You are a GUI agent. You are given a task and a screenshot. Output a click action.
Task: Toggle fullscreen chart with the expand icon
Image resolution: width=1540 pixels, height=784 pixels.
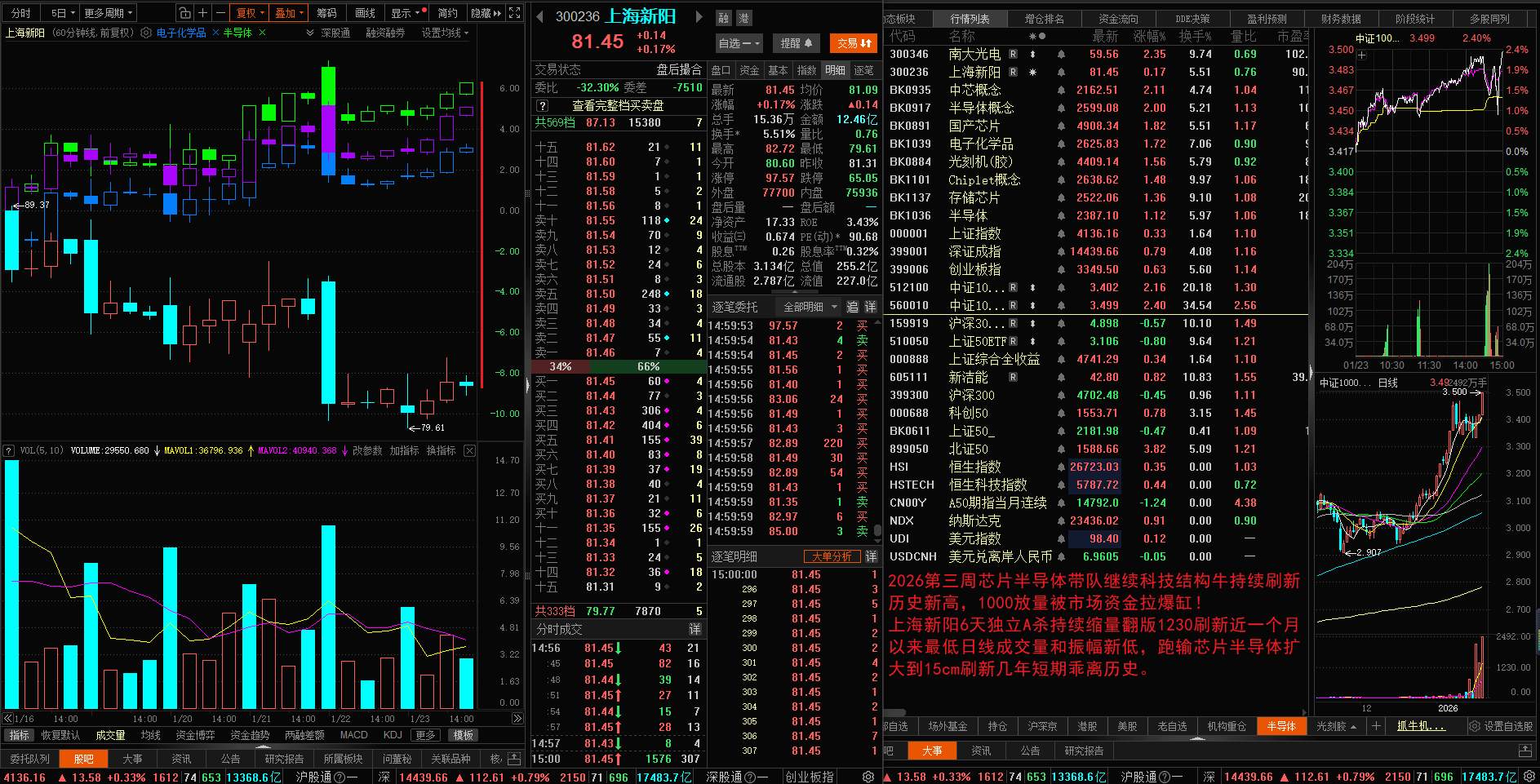pyautogui.click(x=514, y=13)
